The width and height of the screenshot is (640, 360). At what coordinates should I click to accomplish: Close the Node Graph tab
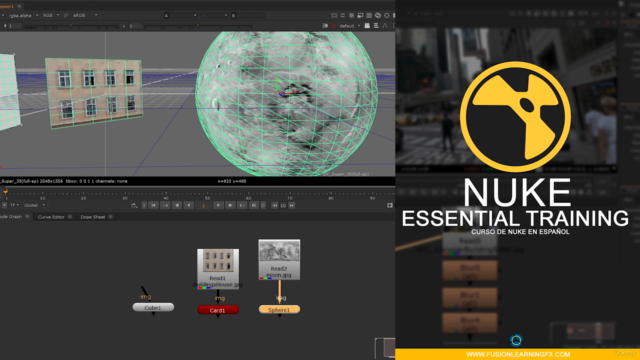point(27,217)
